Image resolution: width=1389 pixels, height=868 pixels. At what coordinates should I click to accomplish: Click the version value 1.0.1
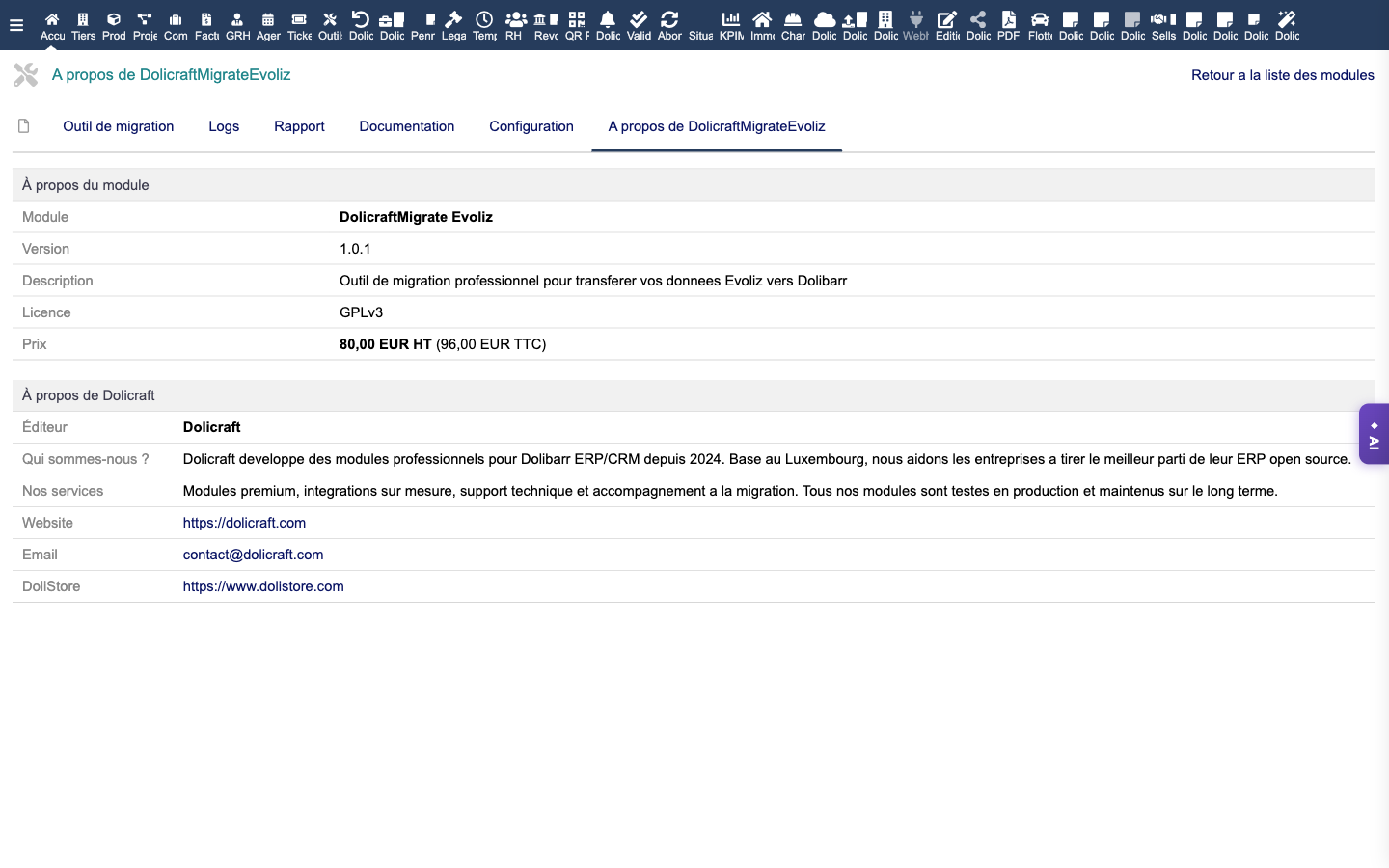pos(355,249)
